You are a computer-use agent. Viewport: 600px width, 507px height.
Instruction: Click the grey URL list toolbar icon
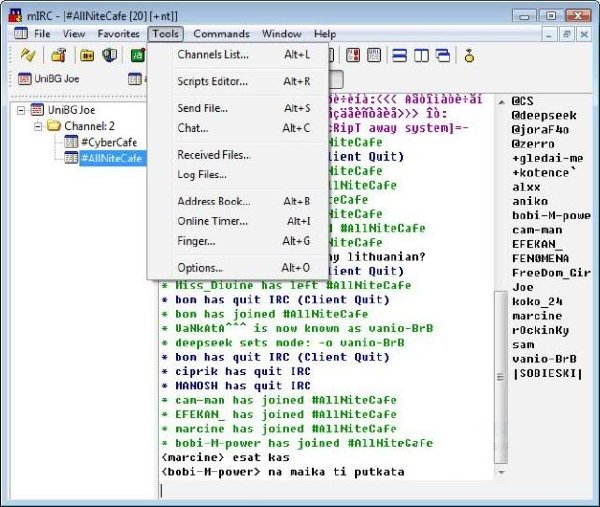point(374,55)
